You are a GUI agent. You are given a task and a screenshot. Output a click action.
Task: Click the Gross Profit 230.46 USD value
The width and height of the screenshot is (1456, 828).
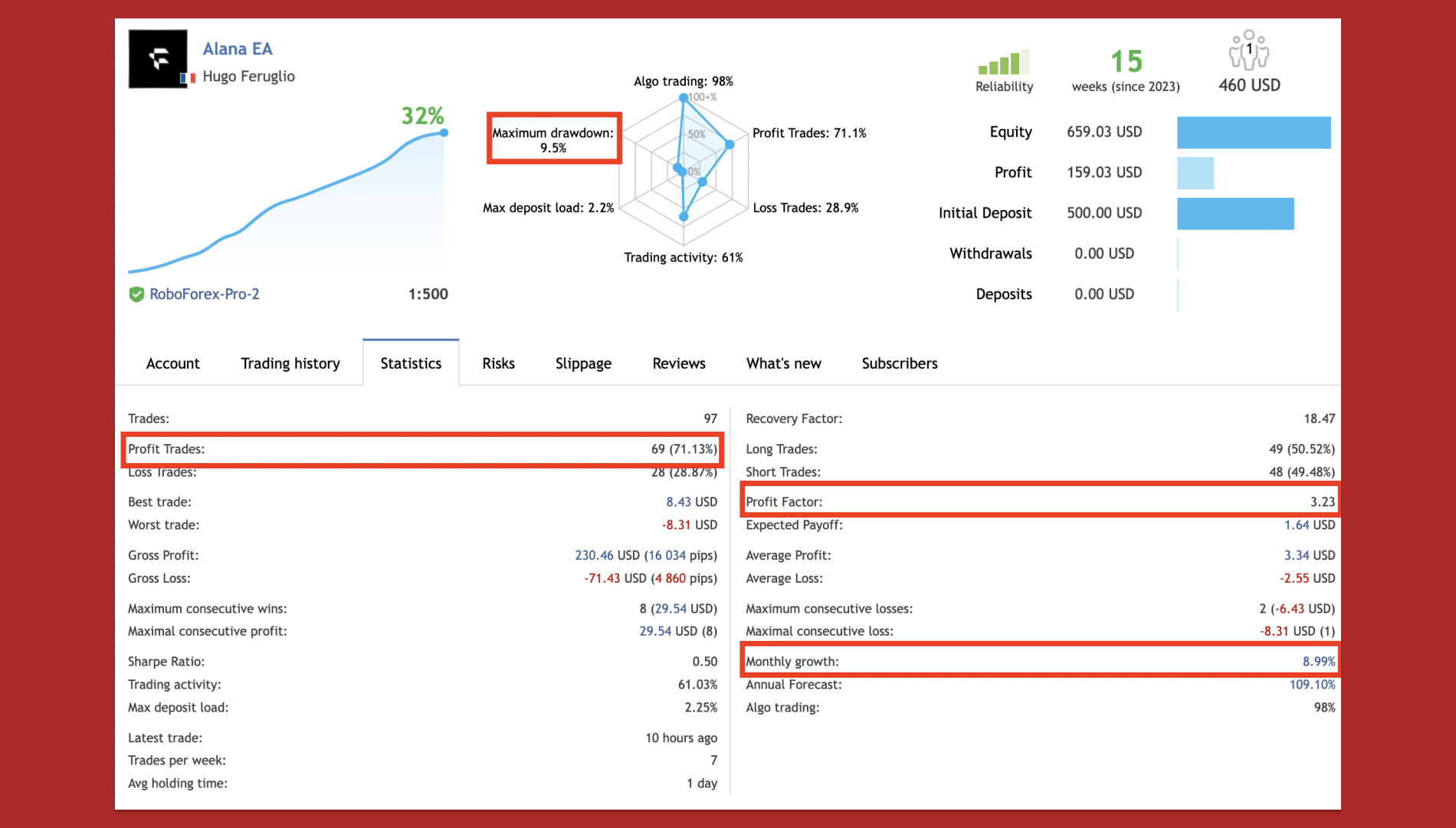click(646, 555)
